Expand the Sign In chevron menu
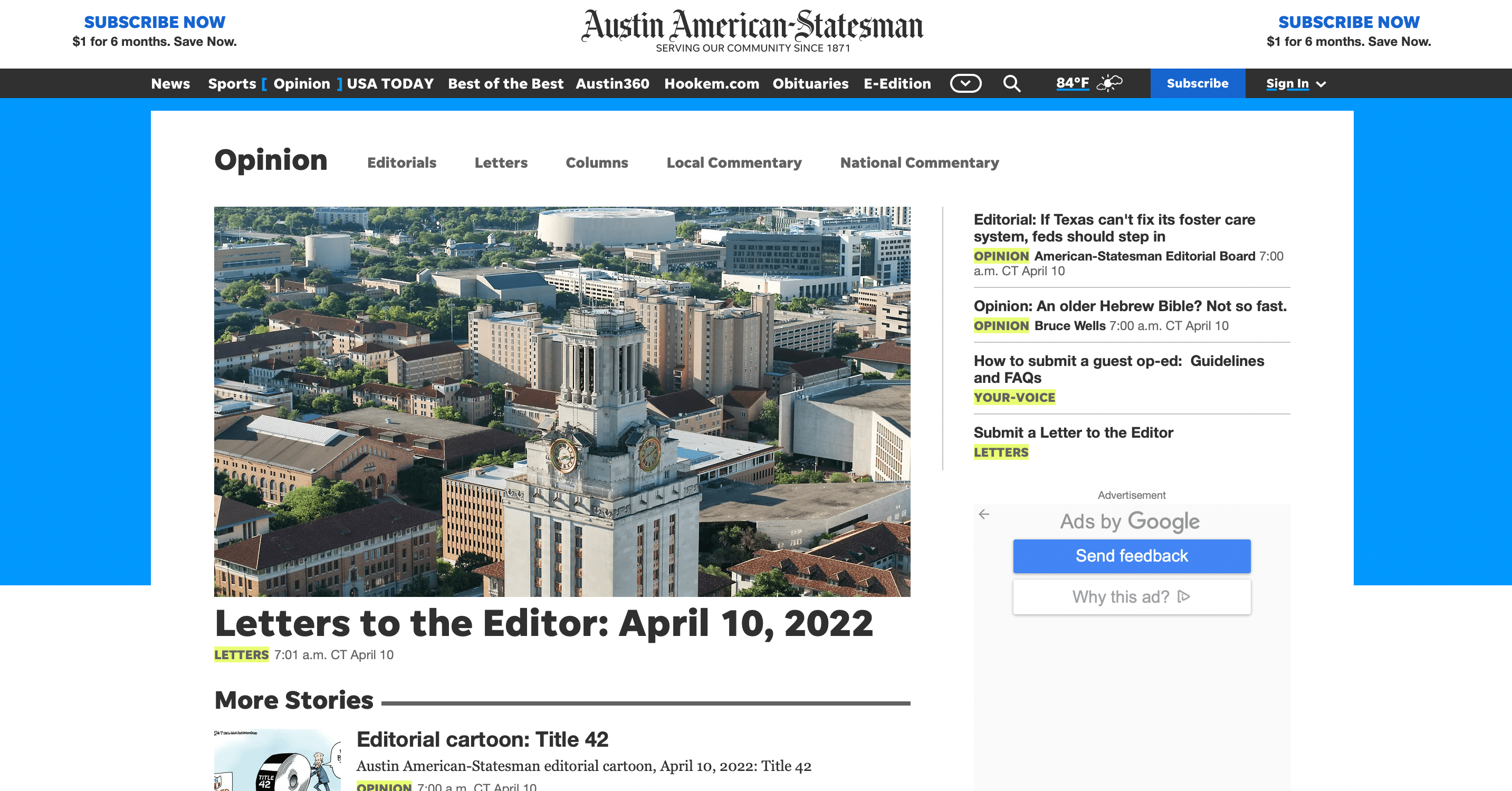 point(1321,84)
